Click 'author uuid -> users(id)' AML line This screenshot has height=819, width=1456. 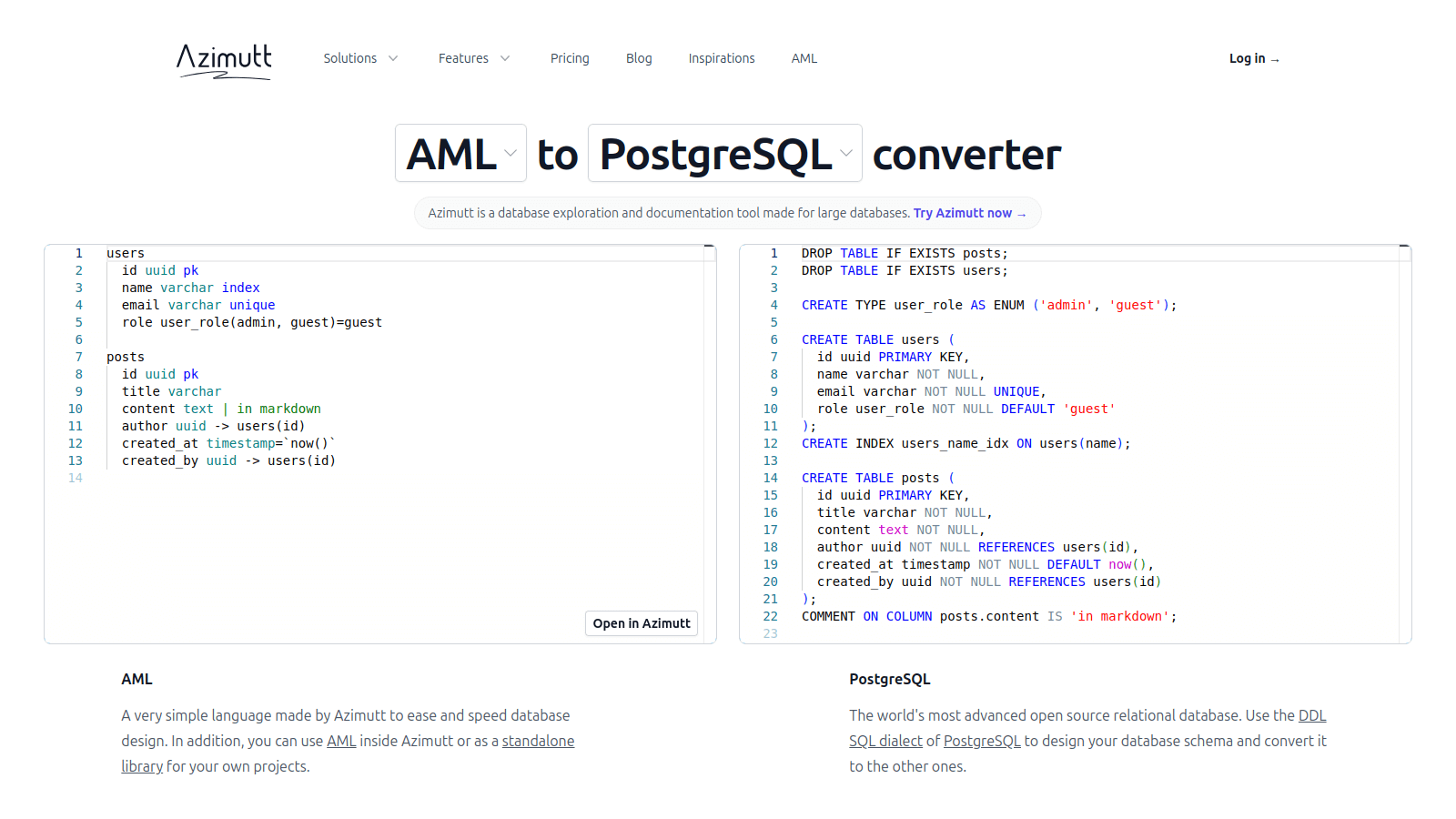[214, 426]
